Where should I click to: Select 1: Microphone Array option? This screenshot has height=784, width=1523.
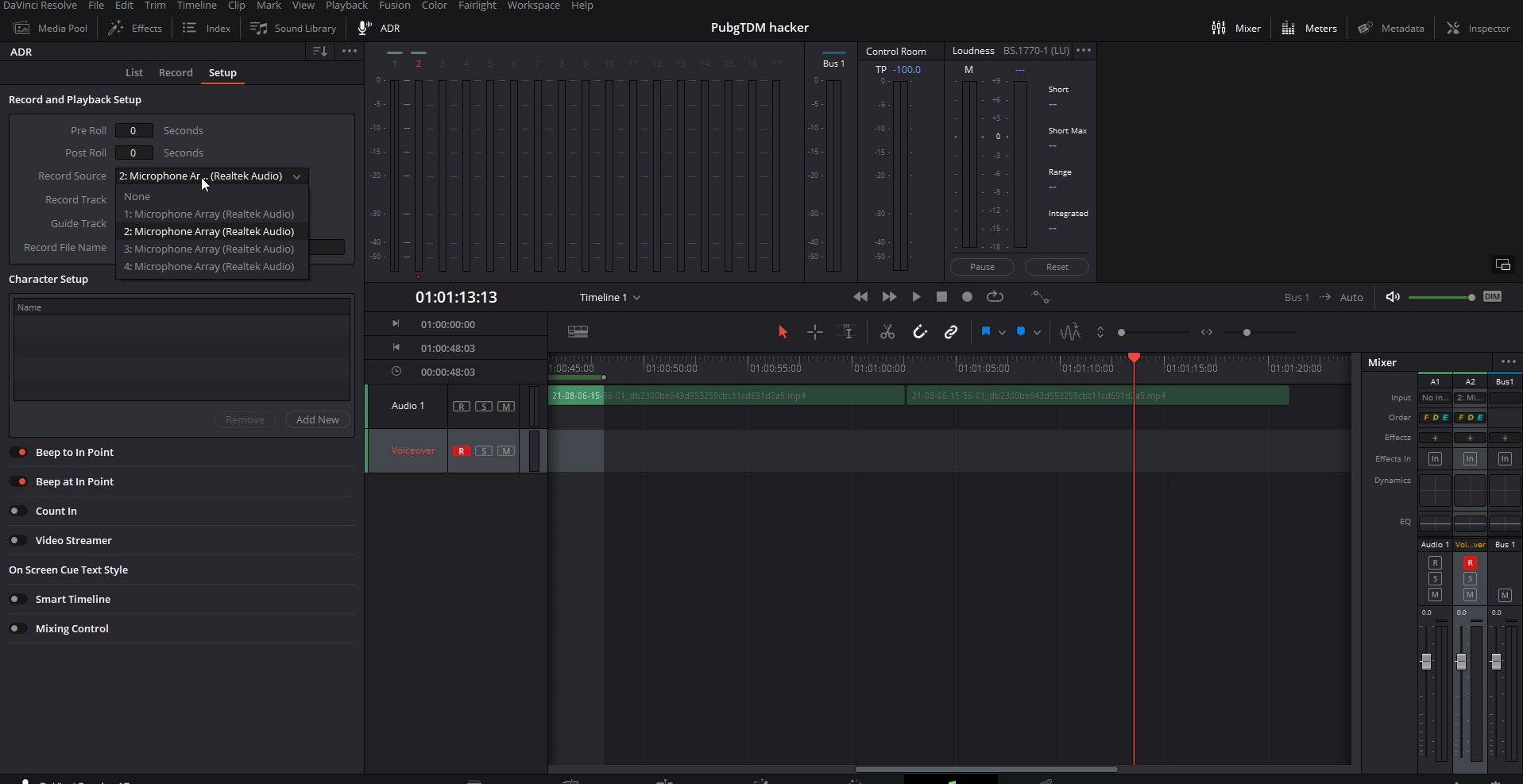coord(212,214)
